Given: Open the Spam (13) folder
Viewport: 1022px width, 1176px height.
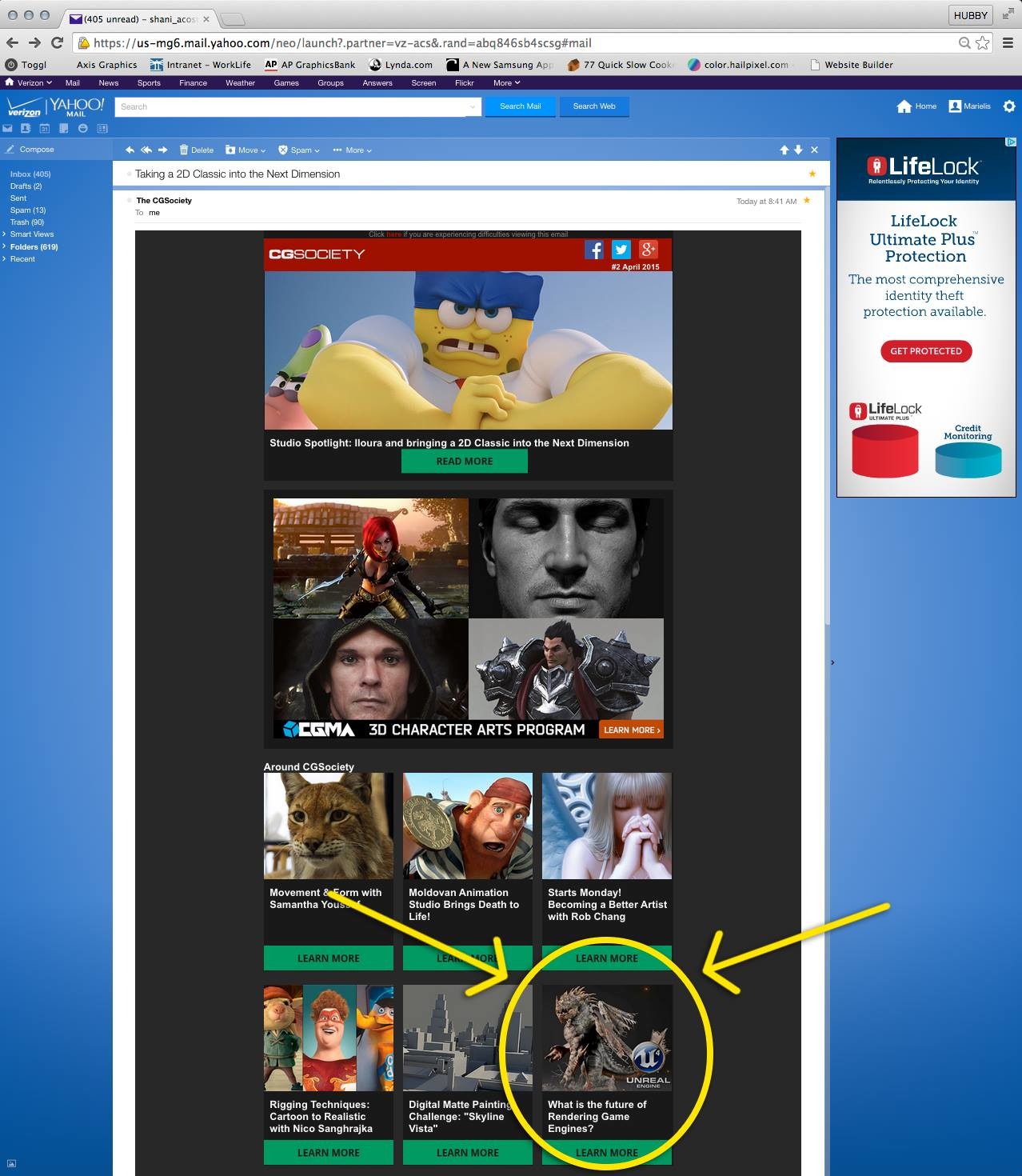Looking at the screenshot, I should pos(28,210).
